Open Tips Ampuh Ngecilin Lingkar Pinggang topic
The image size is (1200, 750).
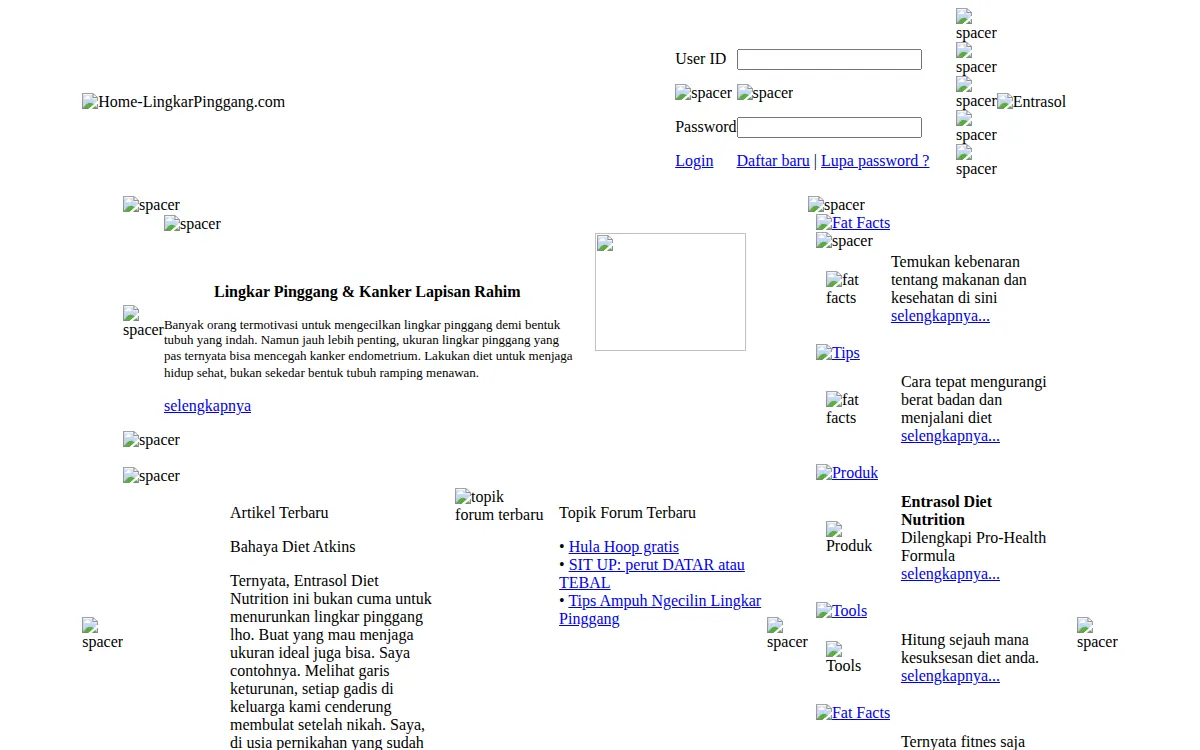point(660,610)
